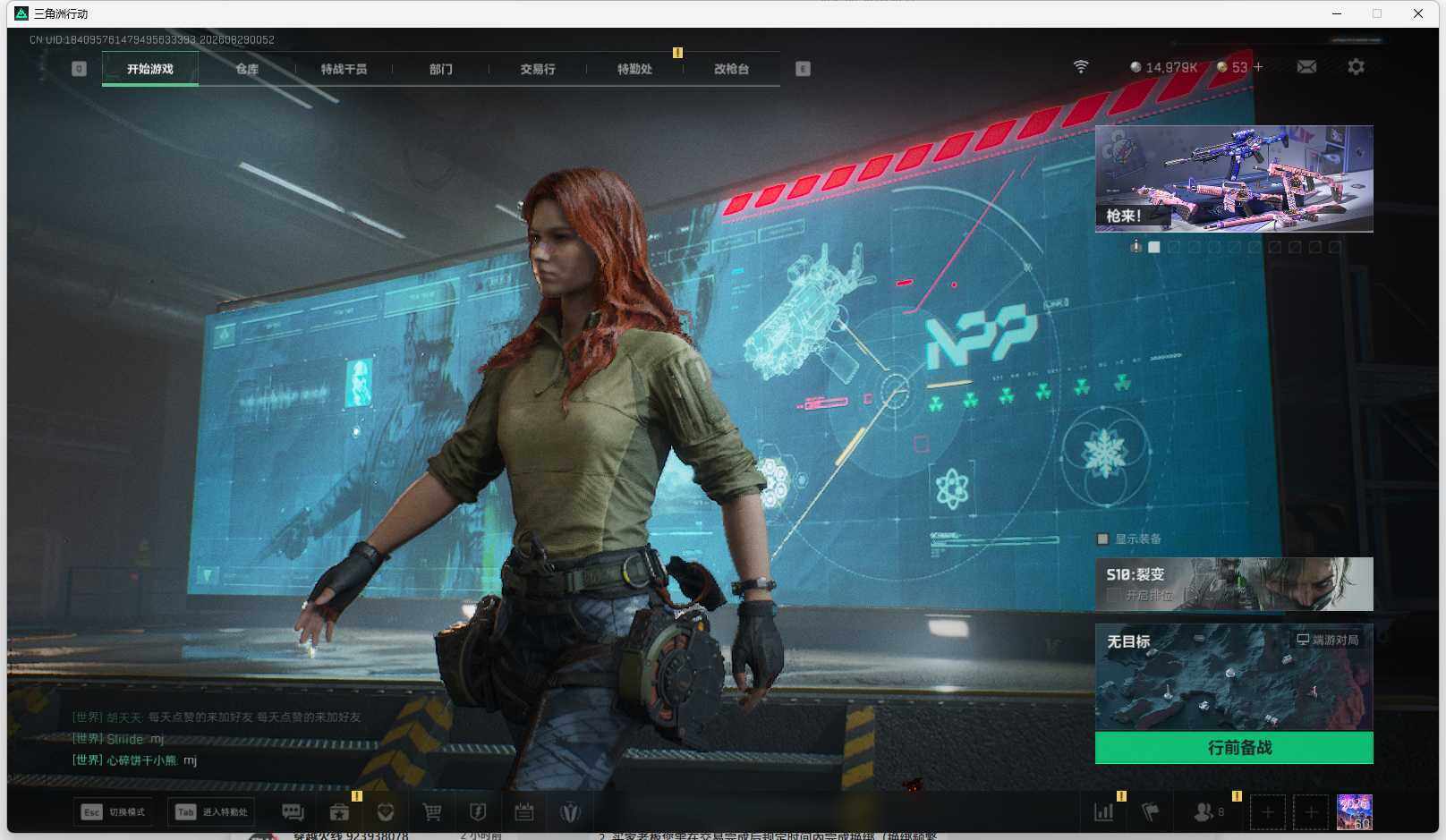The width and height of the screenshot is (1446, 840).
Task: Click the CN UID text at top
Action: 152,39
